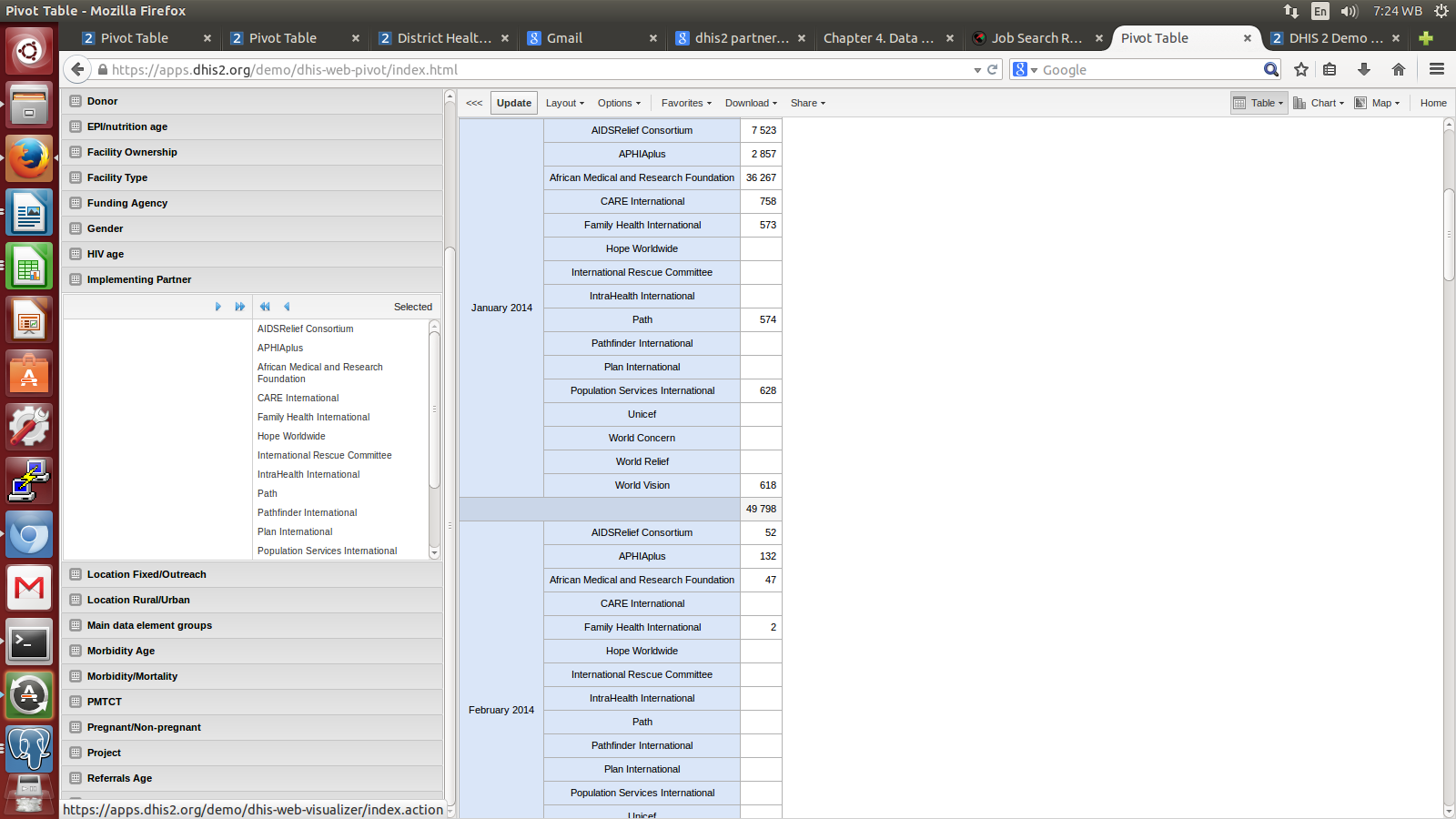Go to Firefox home page icon

click(x=1399, y=70)
